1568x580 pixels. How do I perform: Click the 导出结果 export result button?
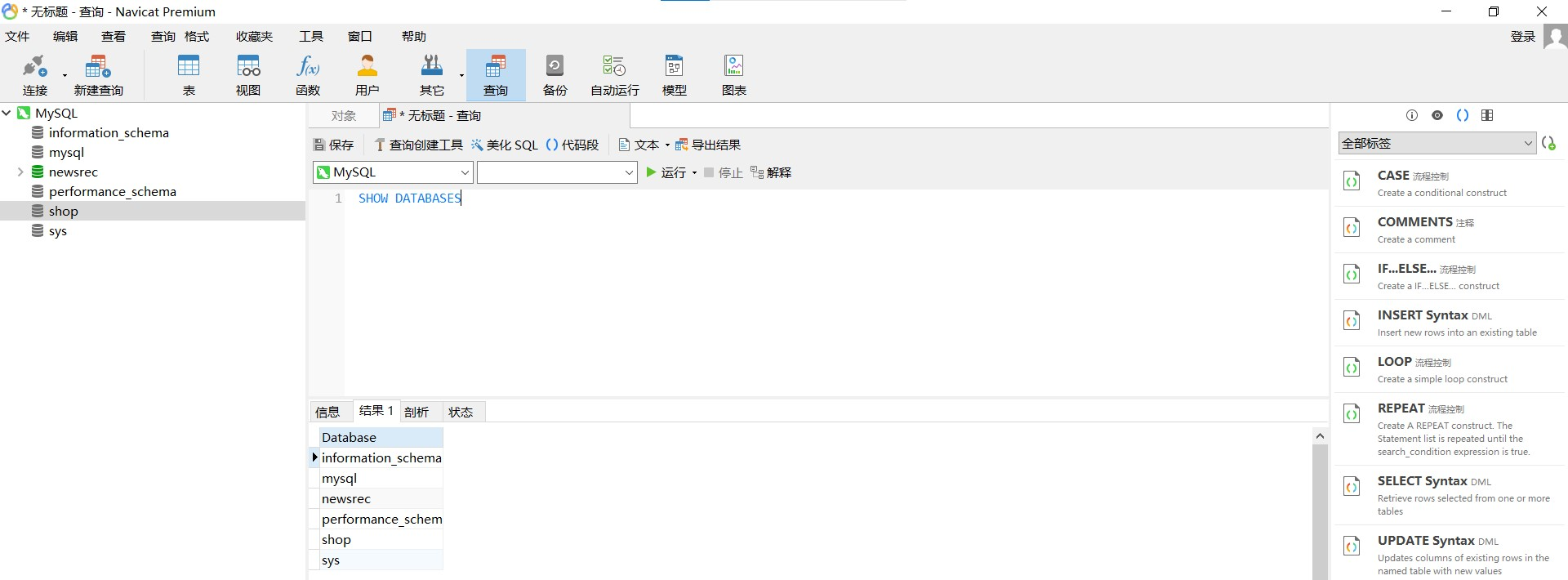708,145
